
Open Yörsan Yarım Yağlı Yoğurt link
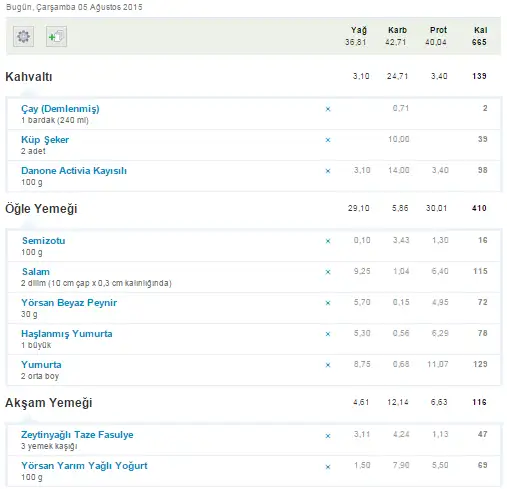(x=84, y=466)
